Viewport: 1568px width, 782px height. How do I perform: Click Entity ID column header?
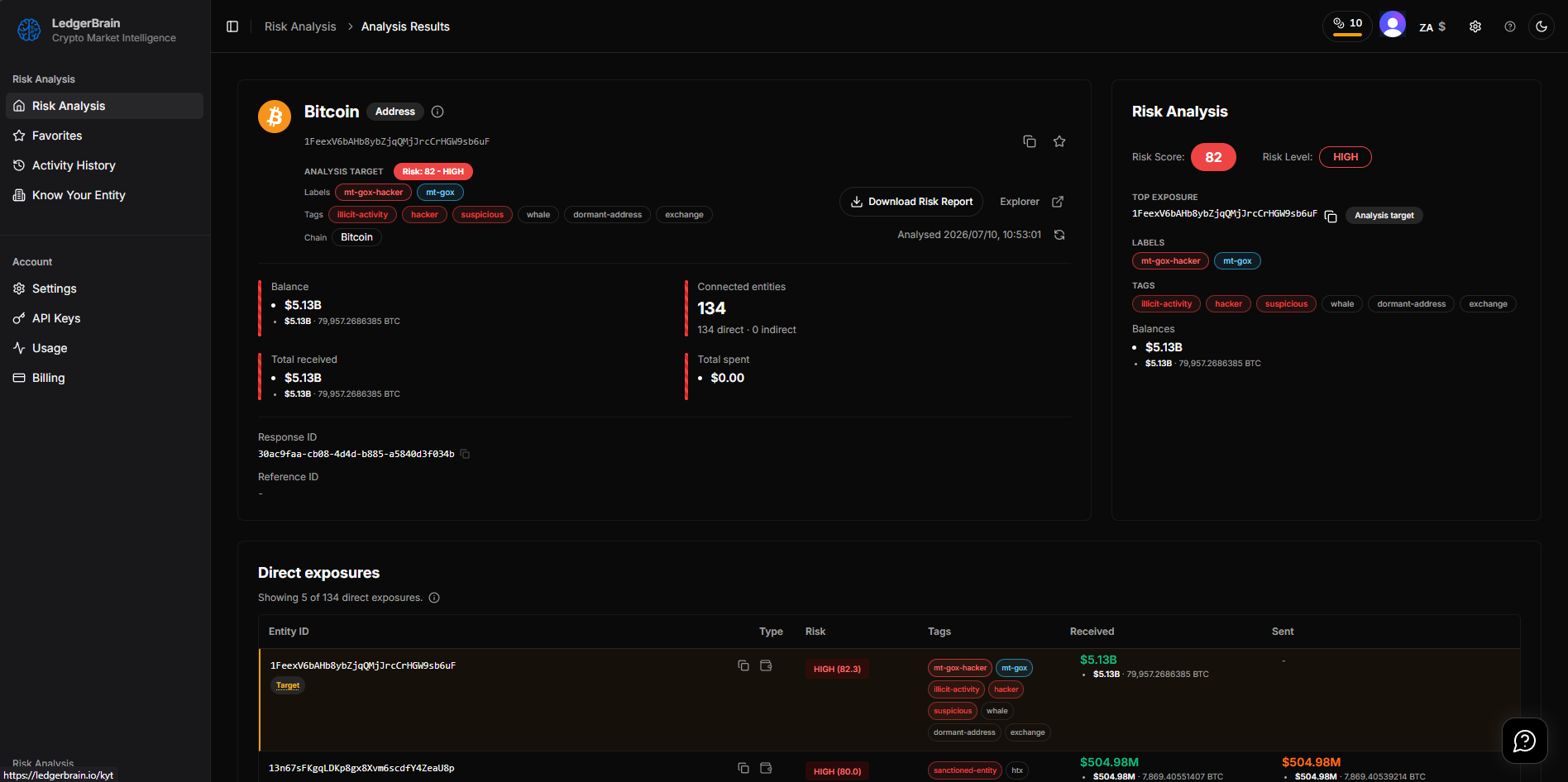click(289, 632)
